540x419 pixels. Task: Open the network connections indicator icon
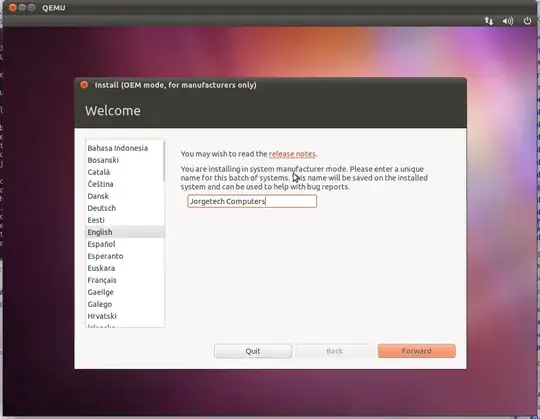point(489,21)
